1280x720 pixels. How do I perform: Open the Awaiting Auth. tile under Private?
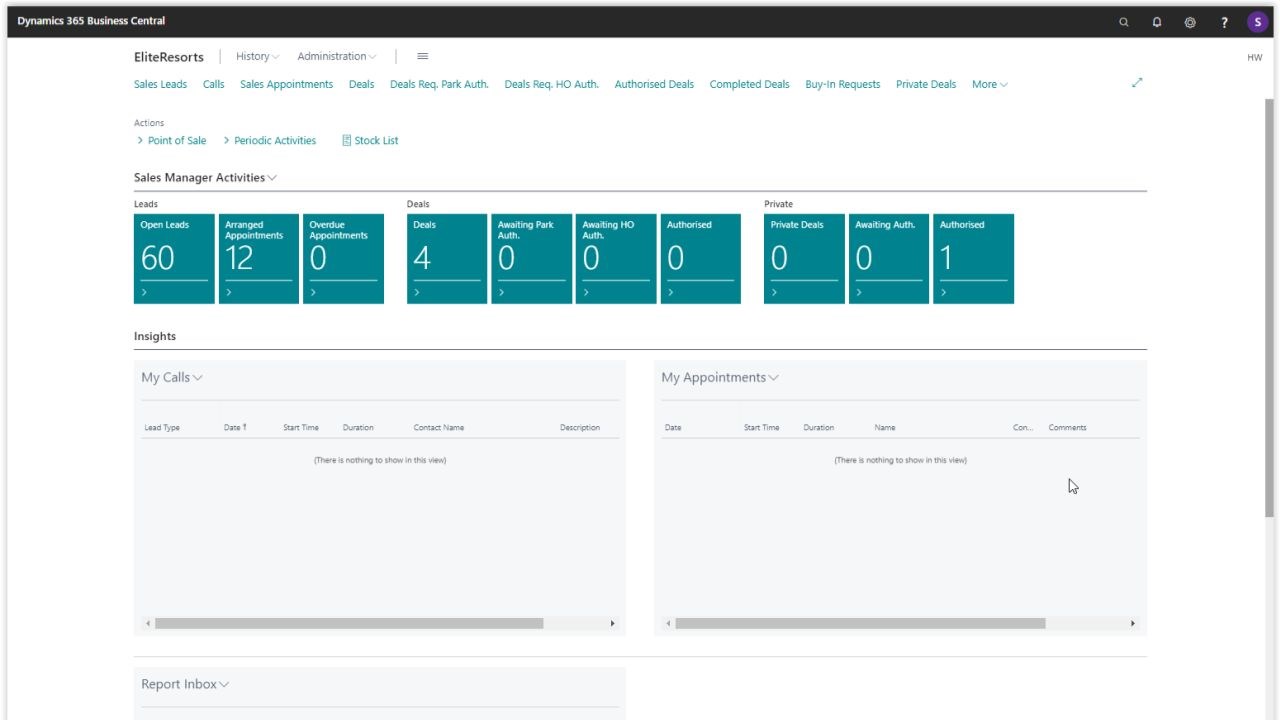[889, 259]
